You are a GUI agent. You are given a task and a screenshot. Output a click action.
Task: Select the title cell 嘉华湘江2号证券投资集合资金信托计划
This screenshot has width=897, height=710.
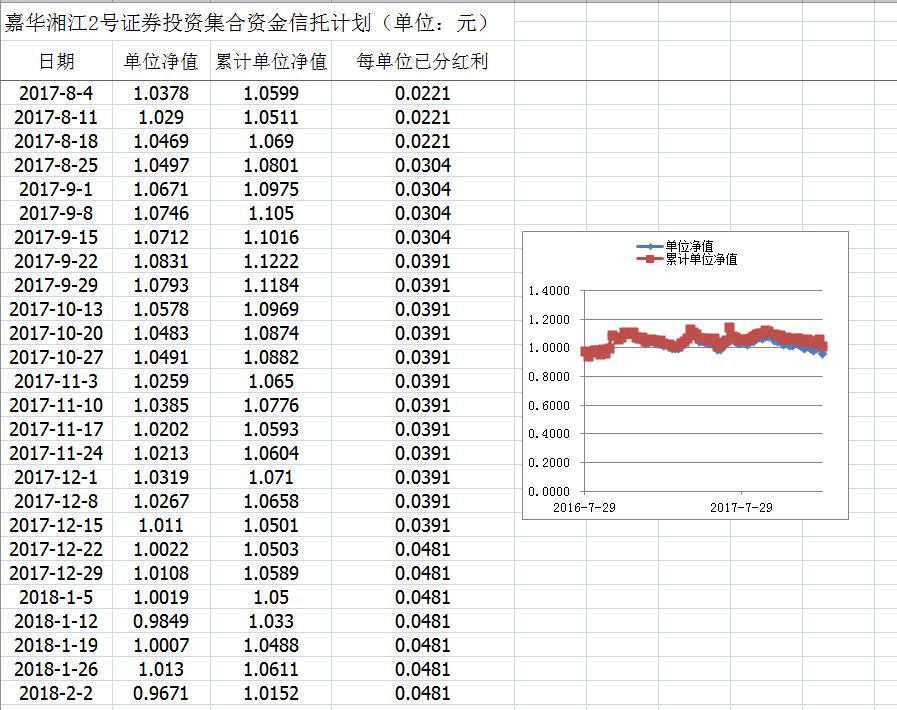(246, 23)
